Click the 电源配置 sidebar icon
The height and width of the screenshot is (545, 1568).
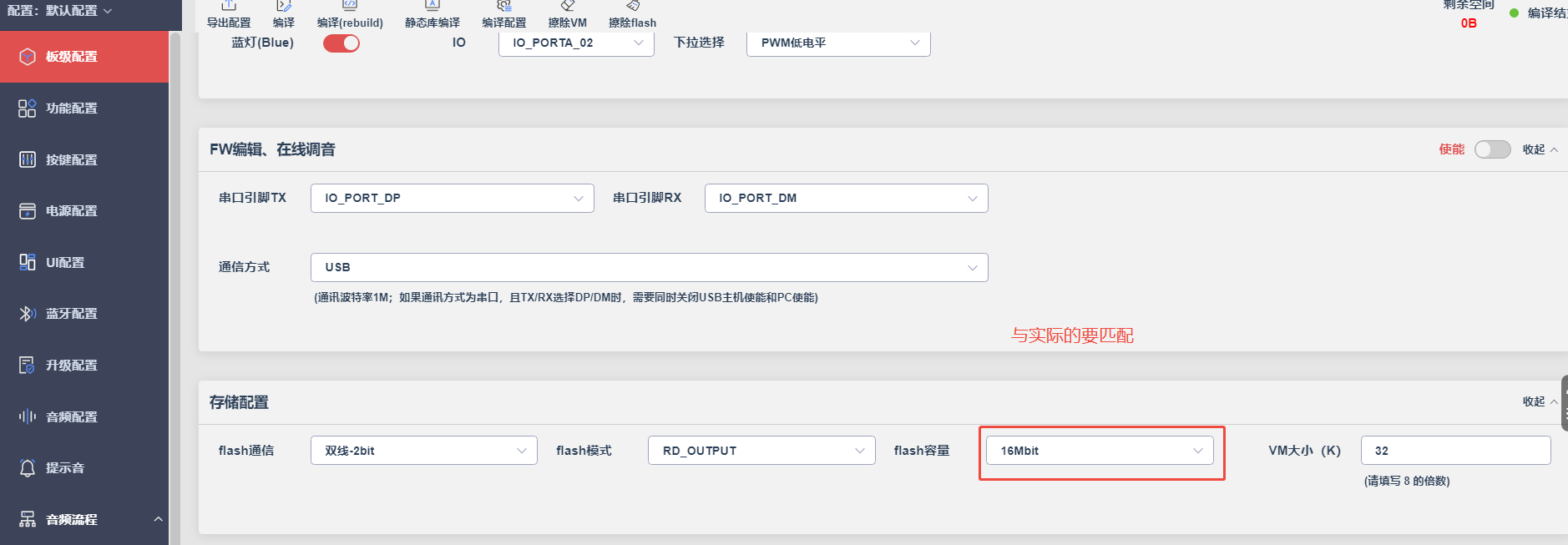(x=28, y=211)
